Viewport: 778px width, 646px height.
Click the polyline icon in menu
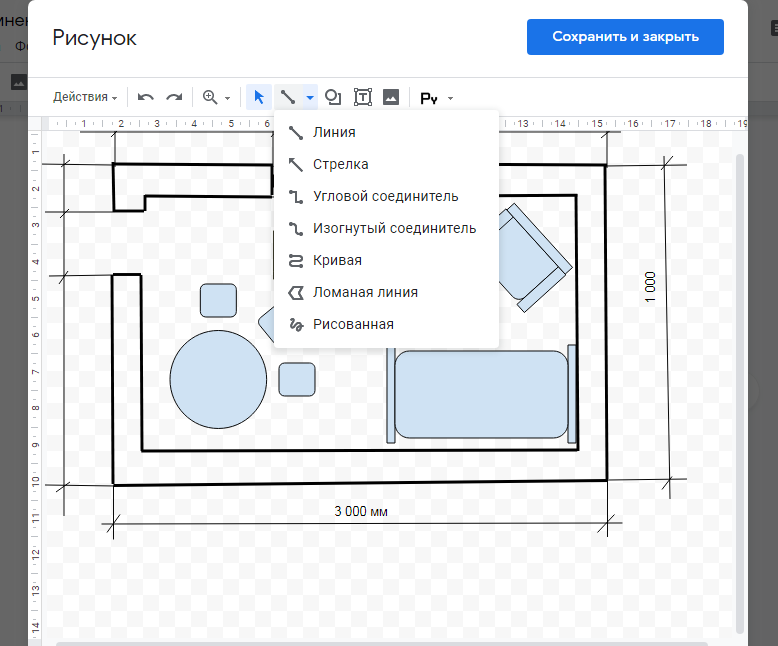pos(296,292)
